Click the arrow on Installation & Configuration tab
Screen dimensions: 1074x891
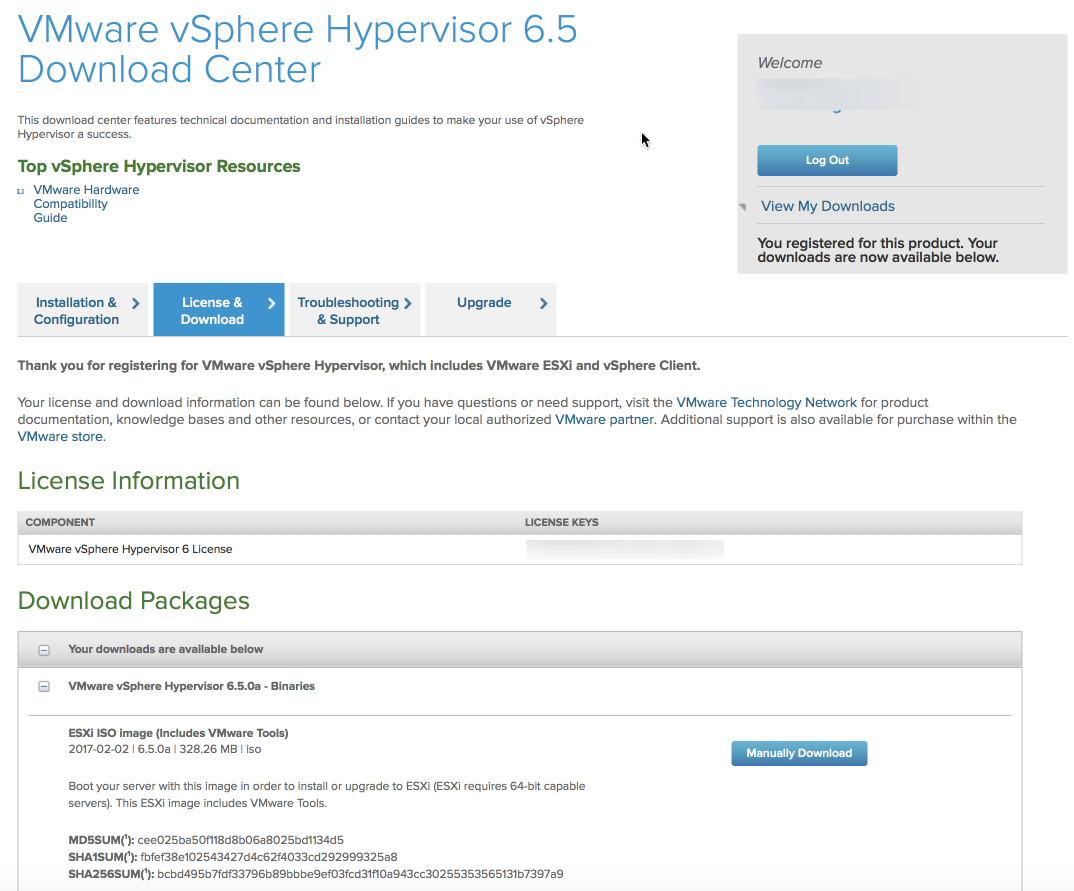coord(135,303)
